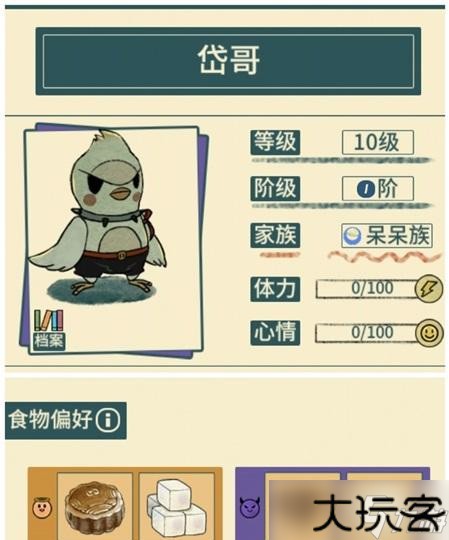Tap the blue tier badge in 阶级
The width and height of the screenshot is (449, 540).
[365, 189]
